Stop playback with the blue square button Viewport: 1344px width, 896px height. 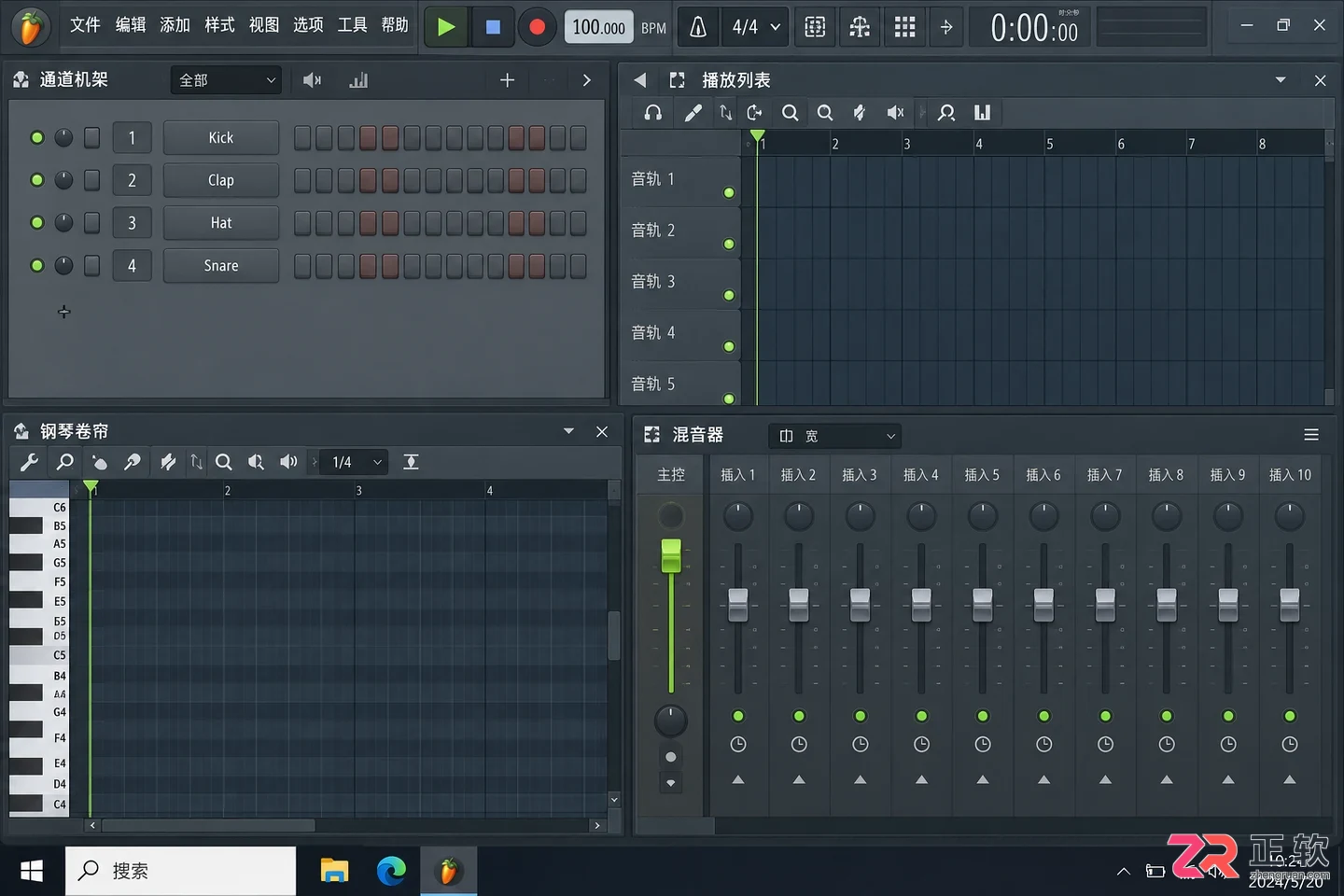[493, 27]
